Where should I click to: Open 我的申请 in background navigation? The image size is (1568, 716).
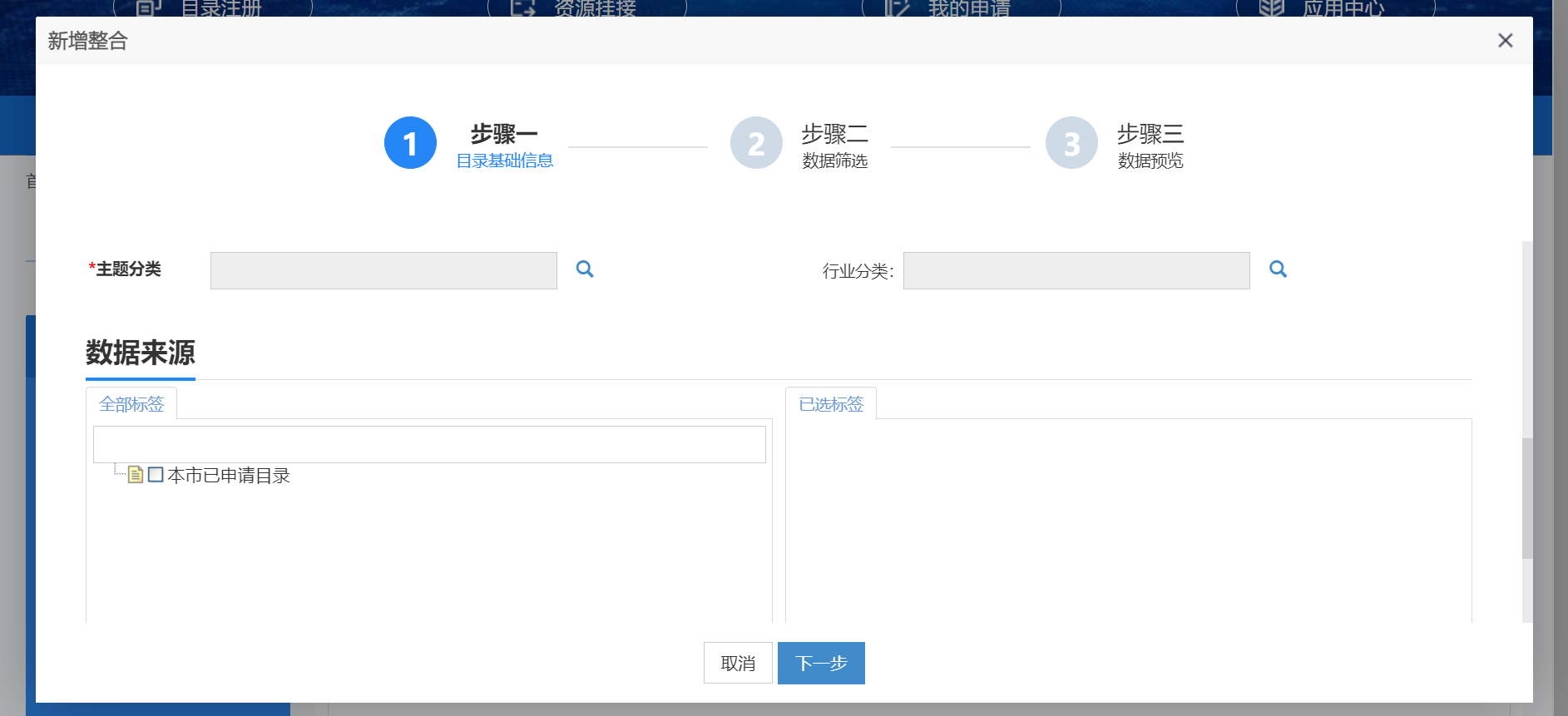coord(962,8)
